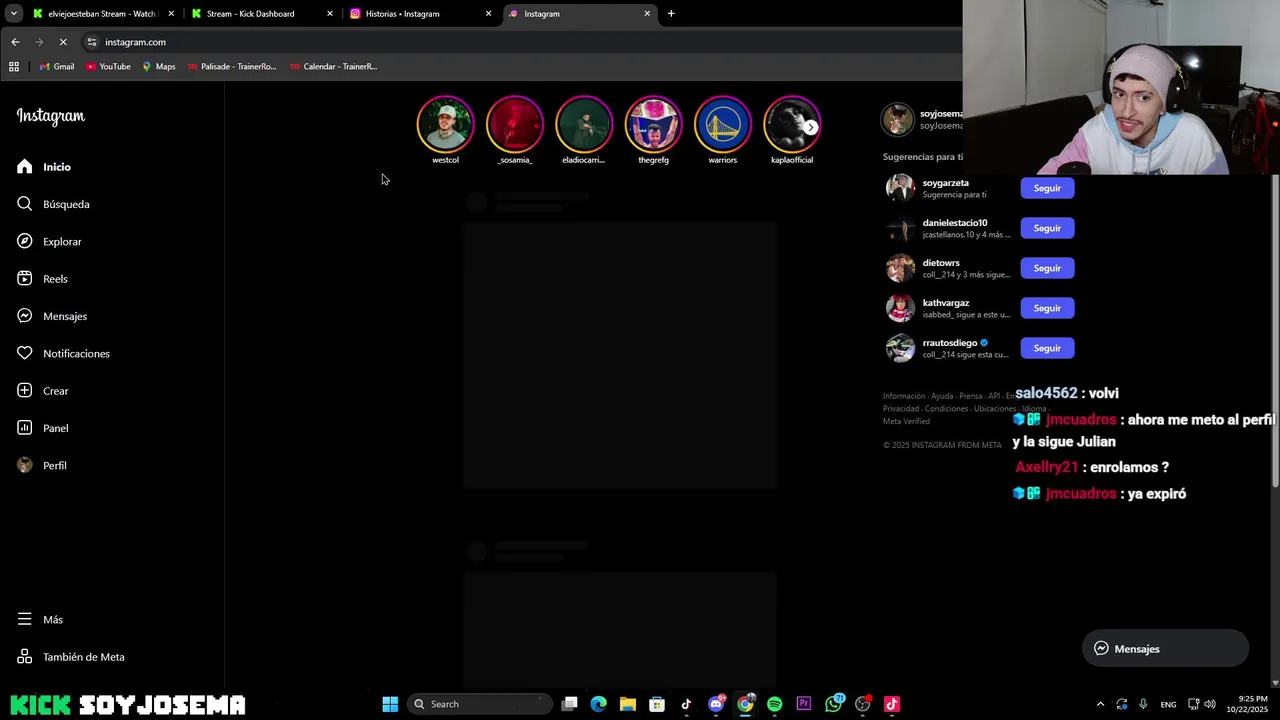Open Notificaciones heart icon
Viewport: 1280px width, 720px height.
pos(25,353)
